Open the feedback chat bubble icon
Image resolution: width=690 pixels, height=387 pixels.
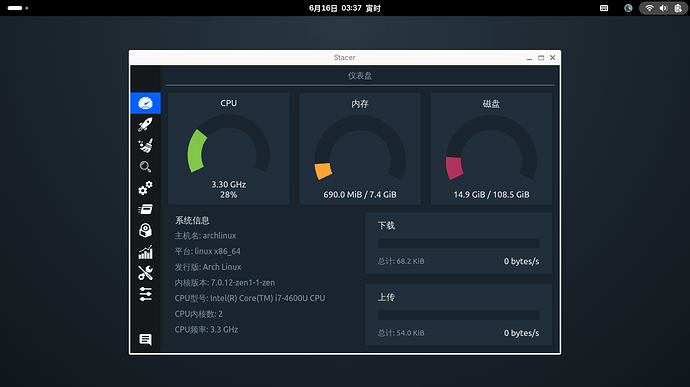click(145, 339)
